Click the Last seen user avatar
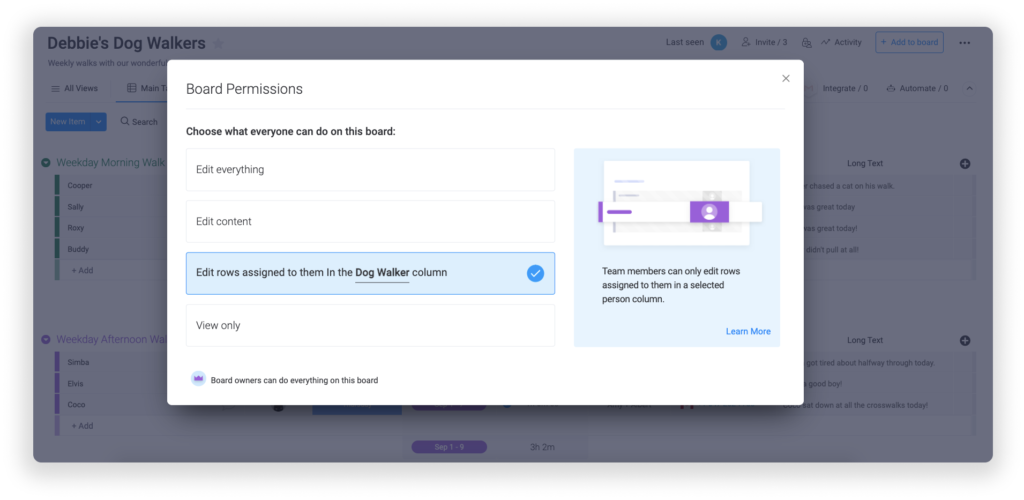The width and height of the screenshot is (1024, 500). (x=718, y=42)
